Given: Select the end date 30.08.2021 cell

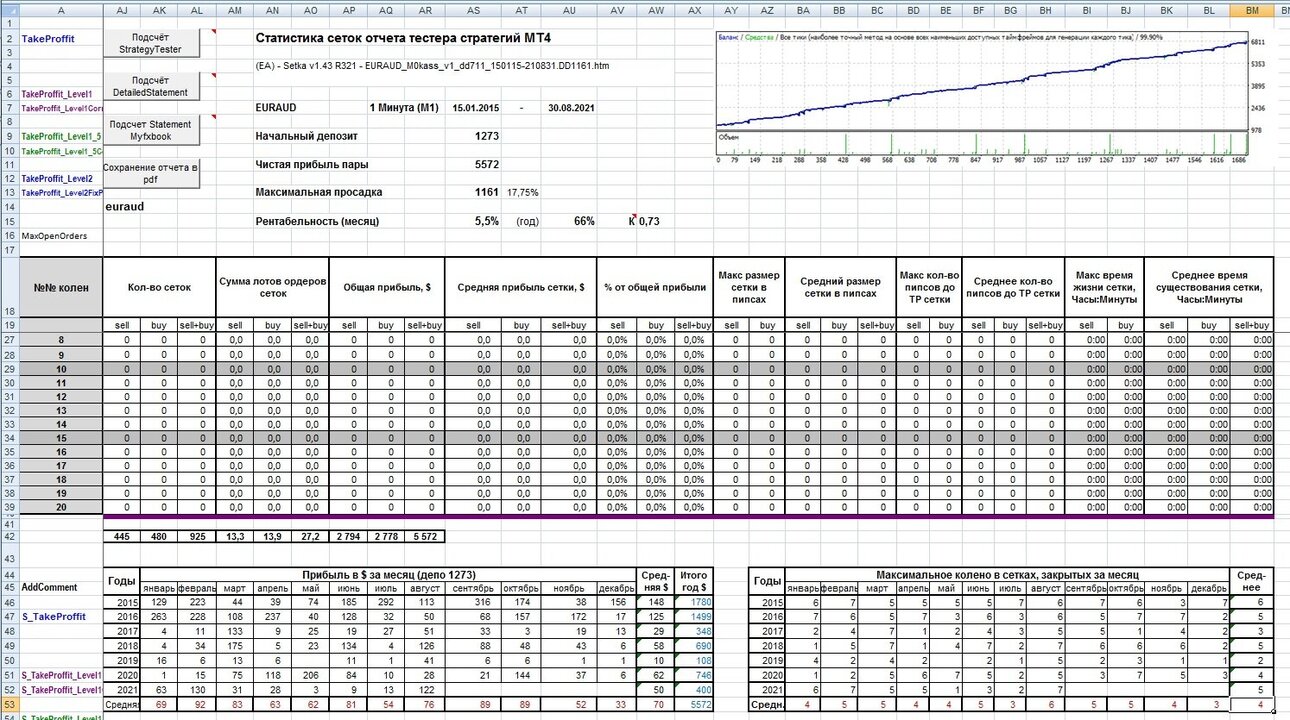Looking at the screenshot, I should tap(571, 108).
